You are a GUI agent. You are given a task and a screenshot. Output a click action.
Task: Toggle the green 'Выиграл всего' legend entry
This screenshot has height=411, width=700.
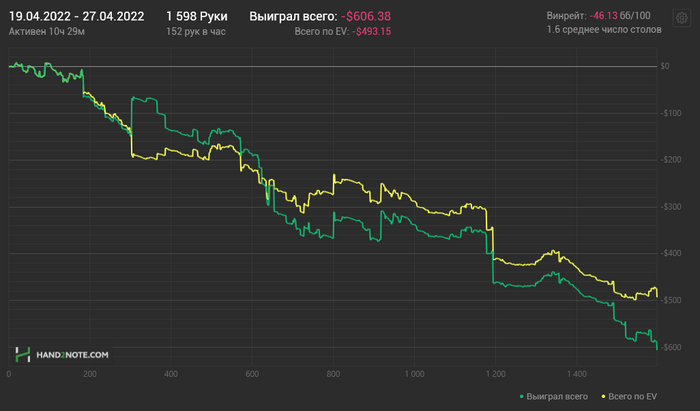(x=554, y=396)
